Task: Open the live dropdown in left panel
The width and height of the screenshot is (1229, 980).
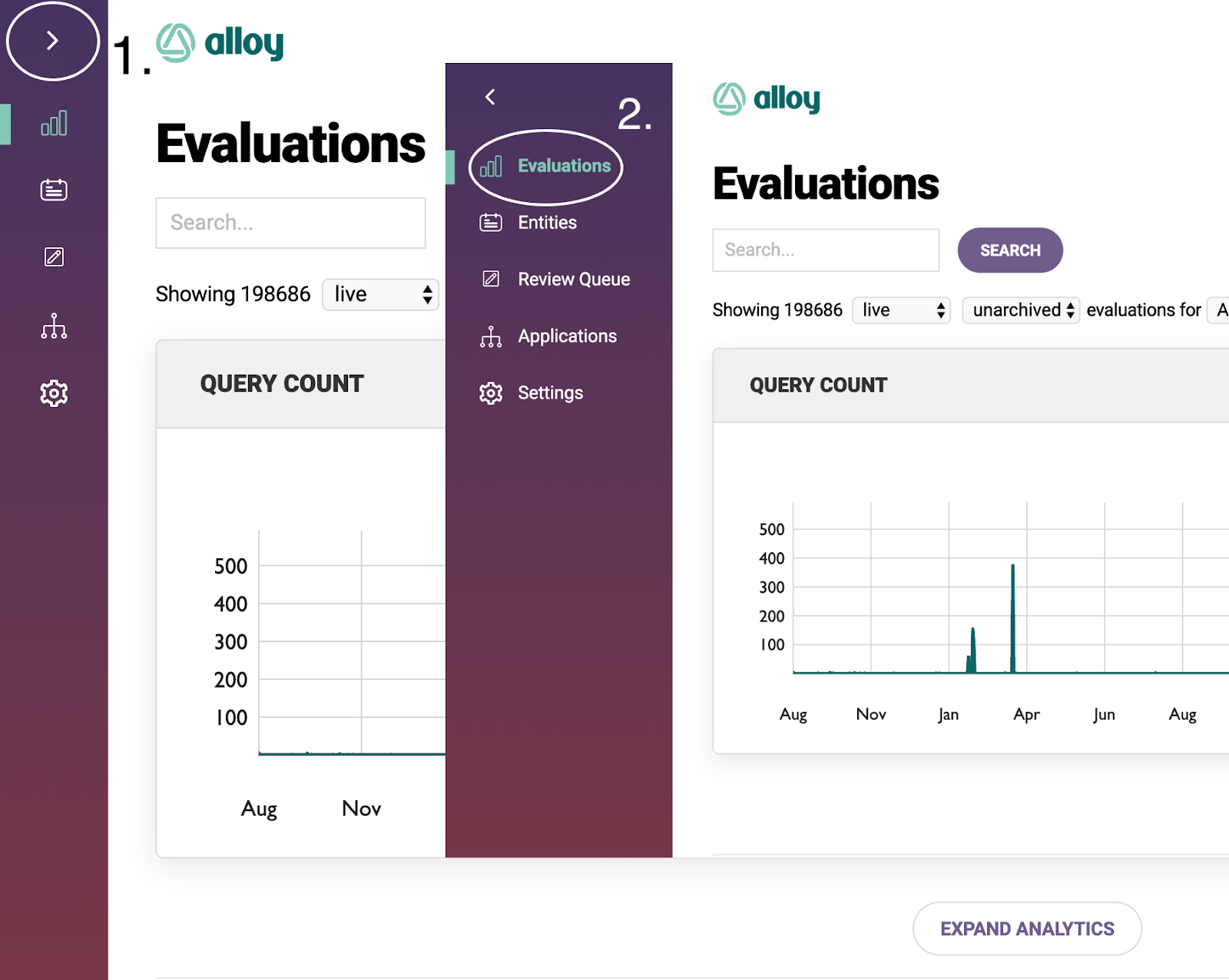Action: pyautogui.click(x=380, y=294)
